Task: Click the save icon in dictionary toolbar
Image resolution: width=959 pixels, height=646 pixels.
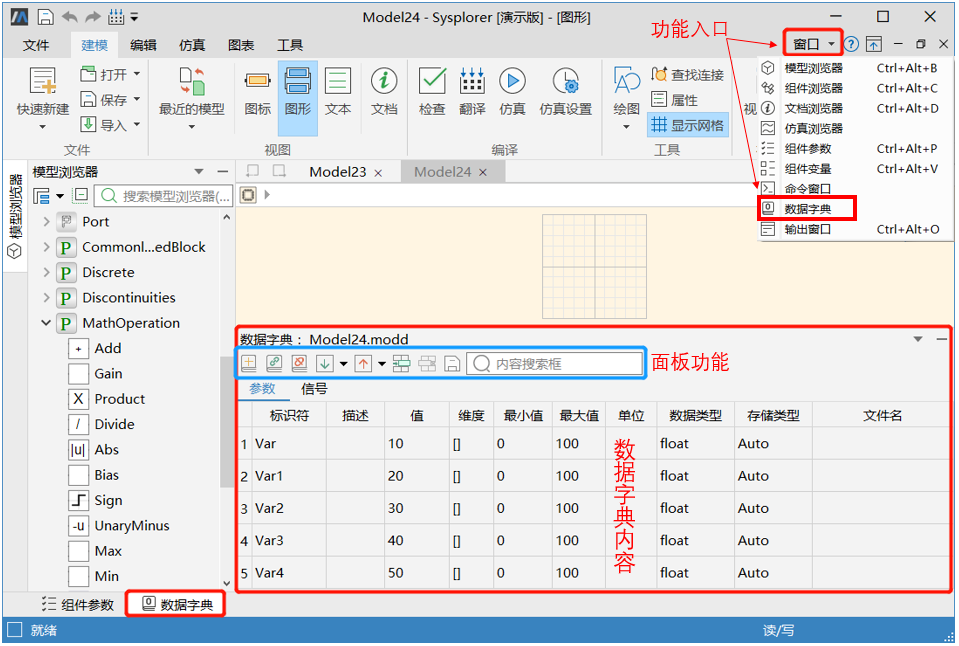Action: [x=452, y=363]
